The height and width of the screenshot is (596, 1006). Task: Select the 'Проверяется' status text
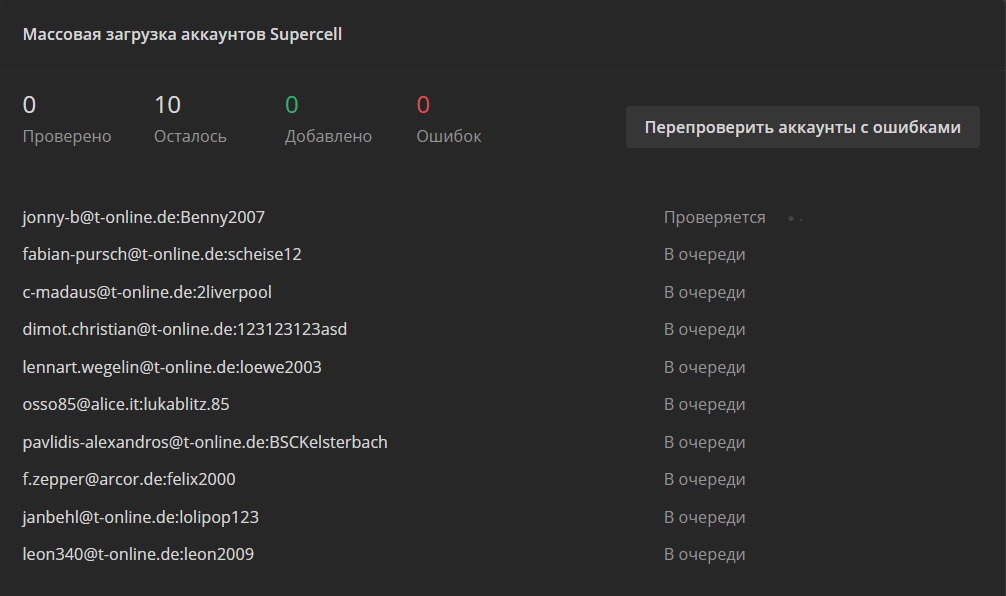point(714,217)
